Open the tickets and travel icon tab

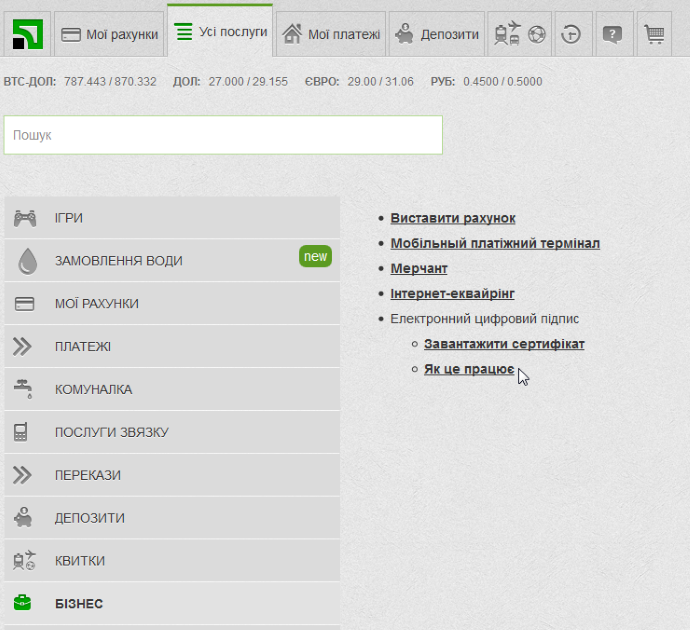521,35
